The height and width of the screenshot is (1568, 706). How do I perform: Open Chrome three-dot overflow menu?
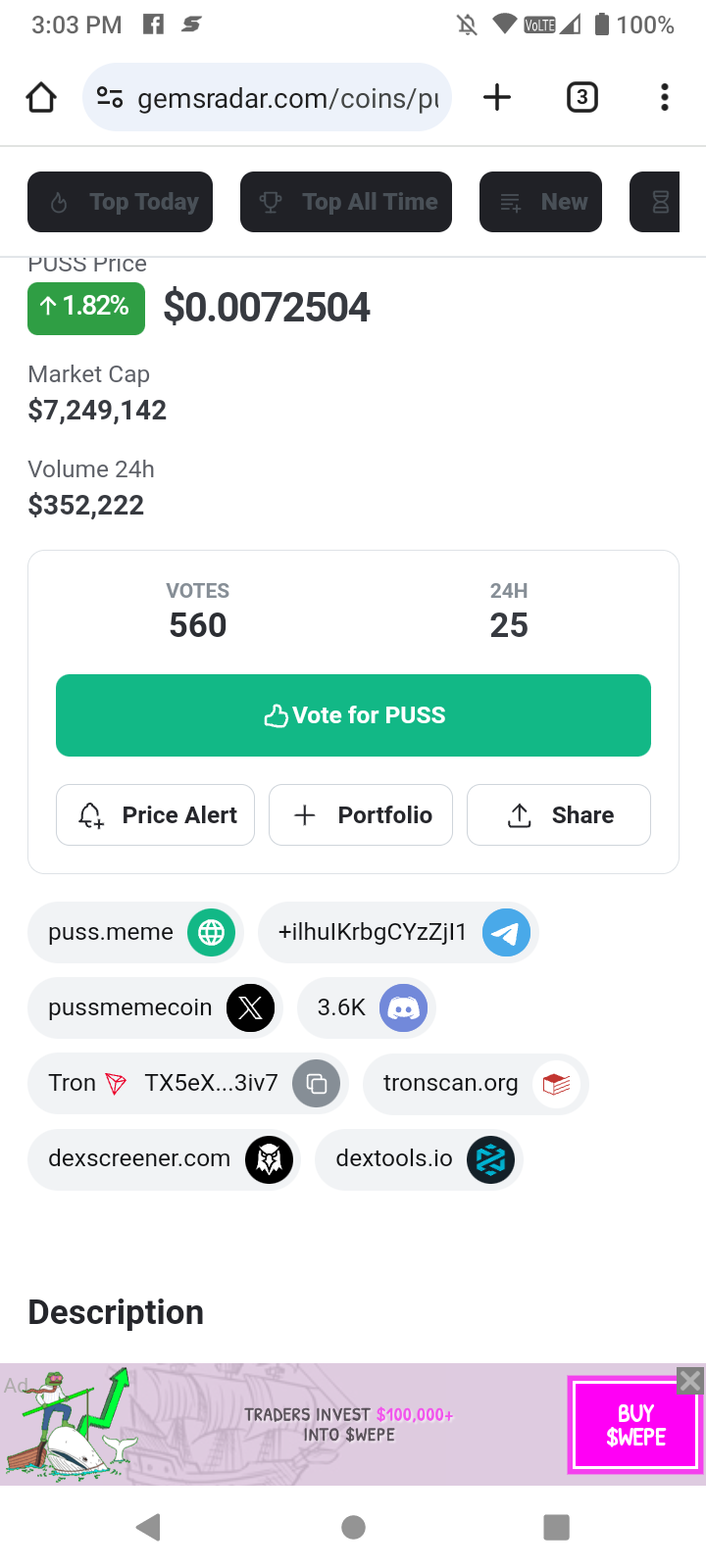[x=665, y=97]
